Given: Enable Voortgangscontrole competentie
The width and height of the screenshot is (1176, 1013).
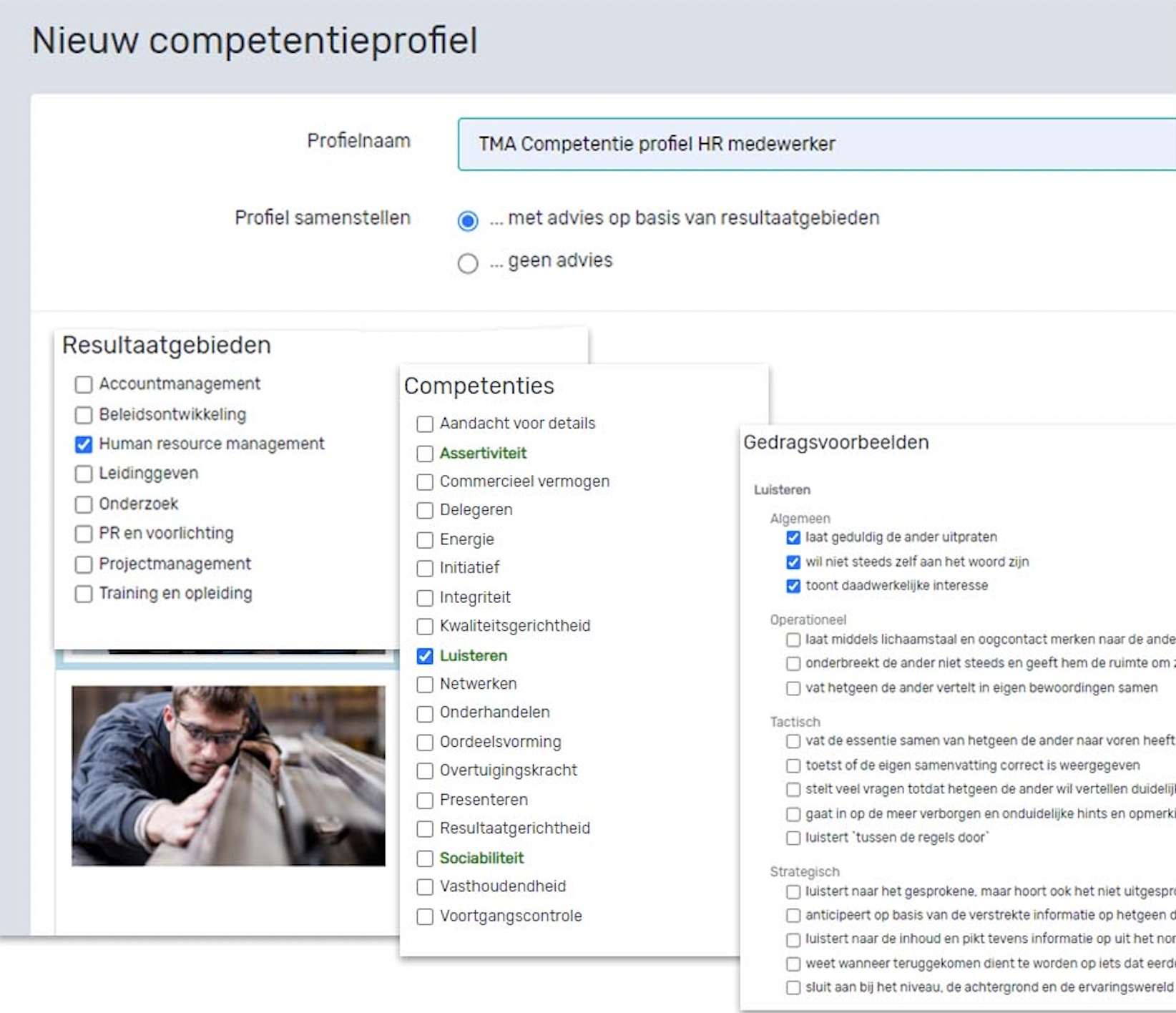Looking at the screenshot, I should (x=424, y=916).
